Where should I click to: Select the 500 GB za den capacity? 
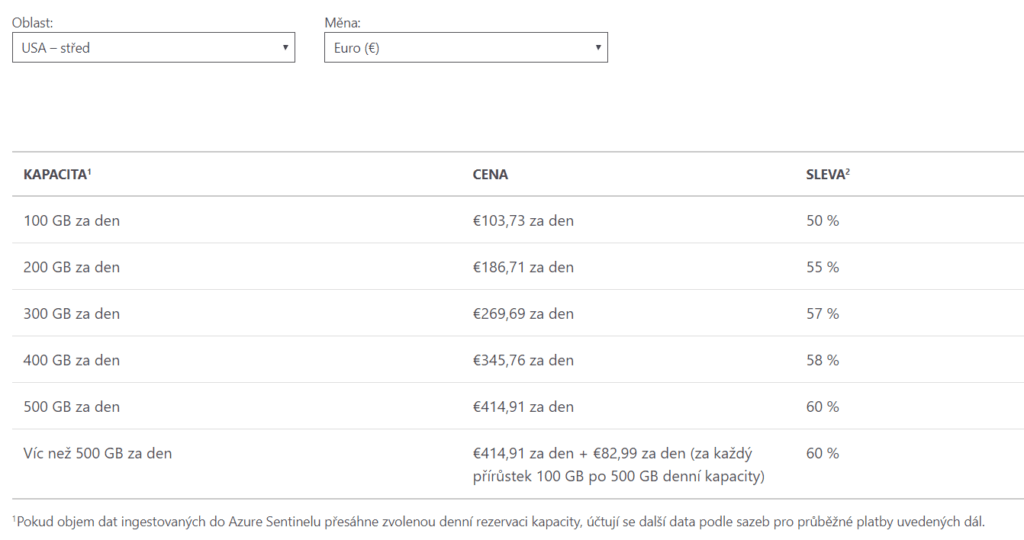point(71,406)
